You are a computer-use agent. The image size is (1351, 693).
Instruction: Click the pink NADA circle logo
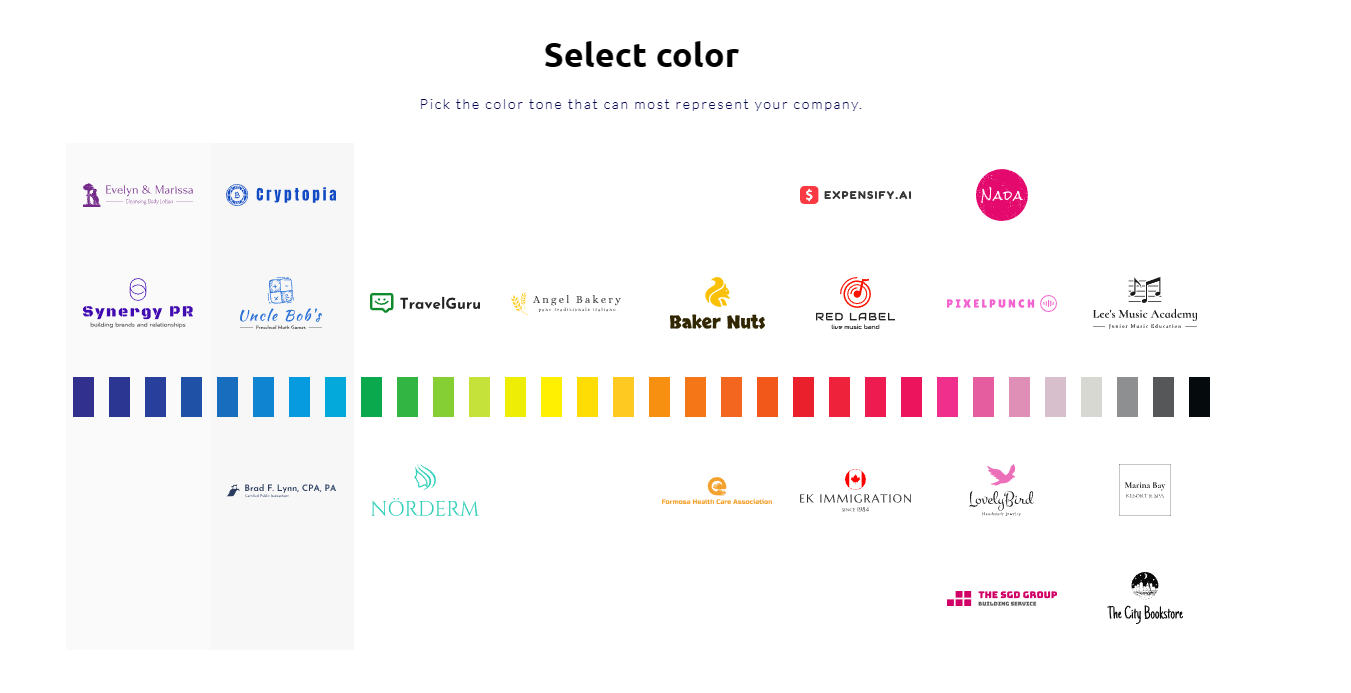click(1001, 195)
